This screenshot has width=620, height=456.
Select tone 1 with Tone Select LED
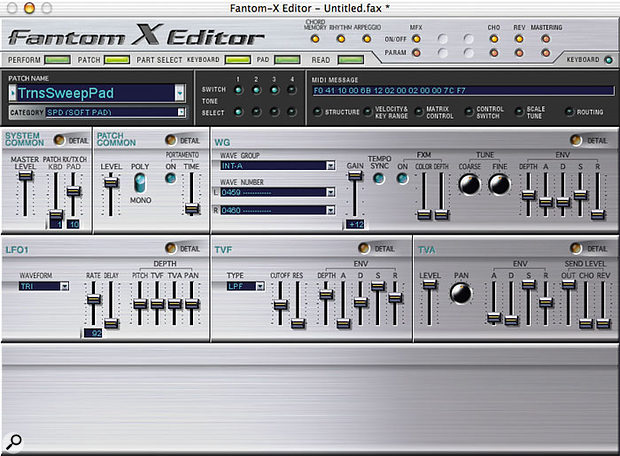tap(238, 112)
